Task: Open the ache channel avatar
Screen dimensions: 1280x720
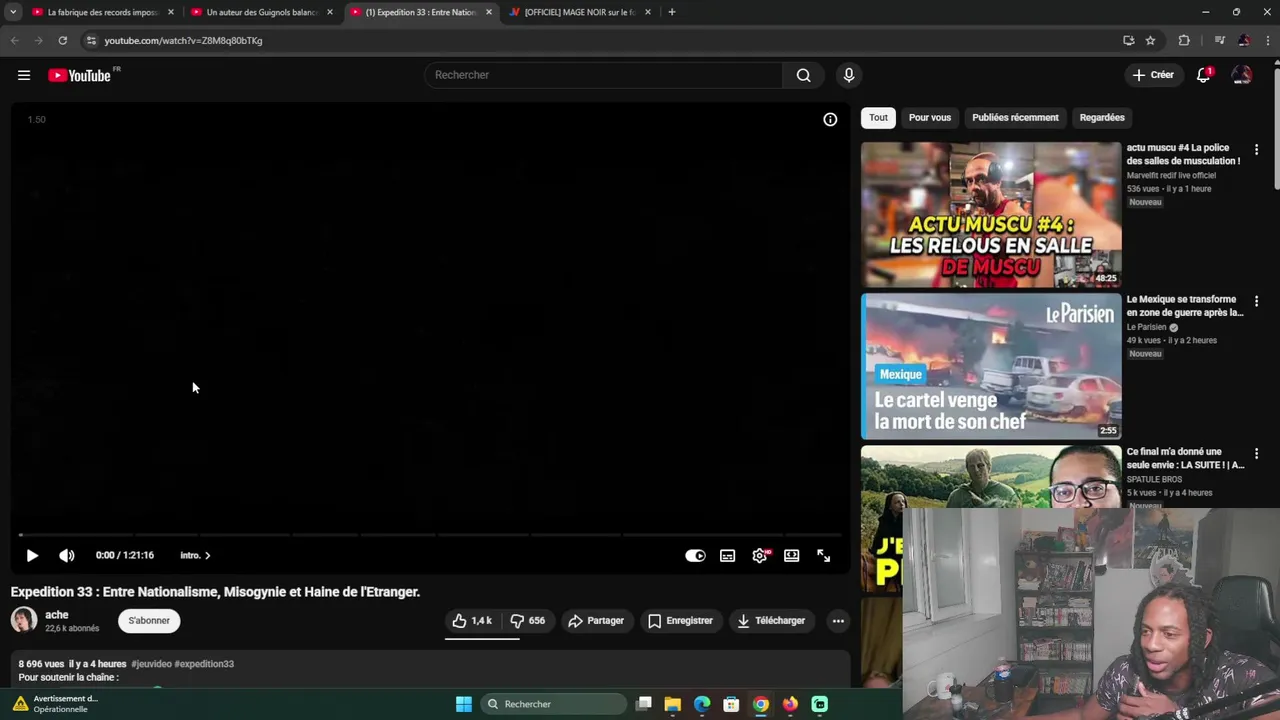Action: (x=24, y=620)
